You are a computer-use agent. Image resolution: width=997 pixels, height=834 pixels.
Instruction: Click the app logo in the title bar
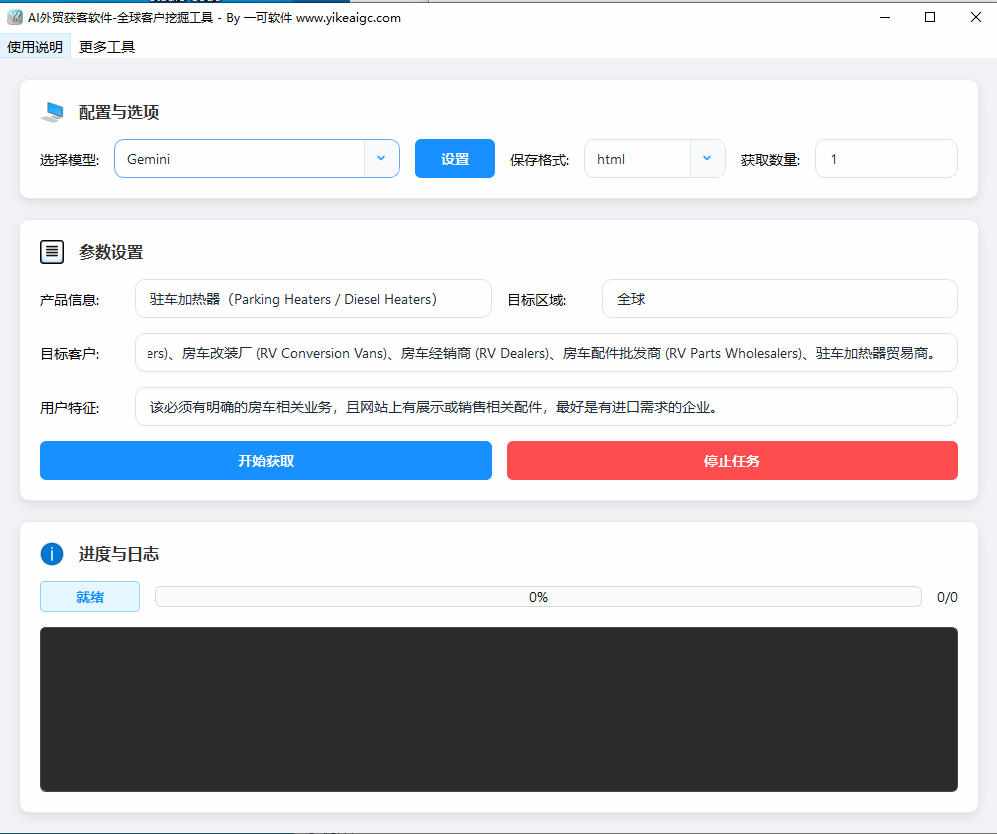point(14,17)
